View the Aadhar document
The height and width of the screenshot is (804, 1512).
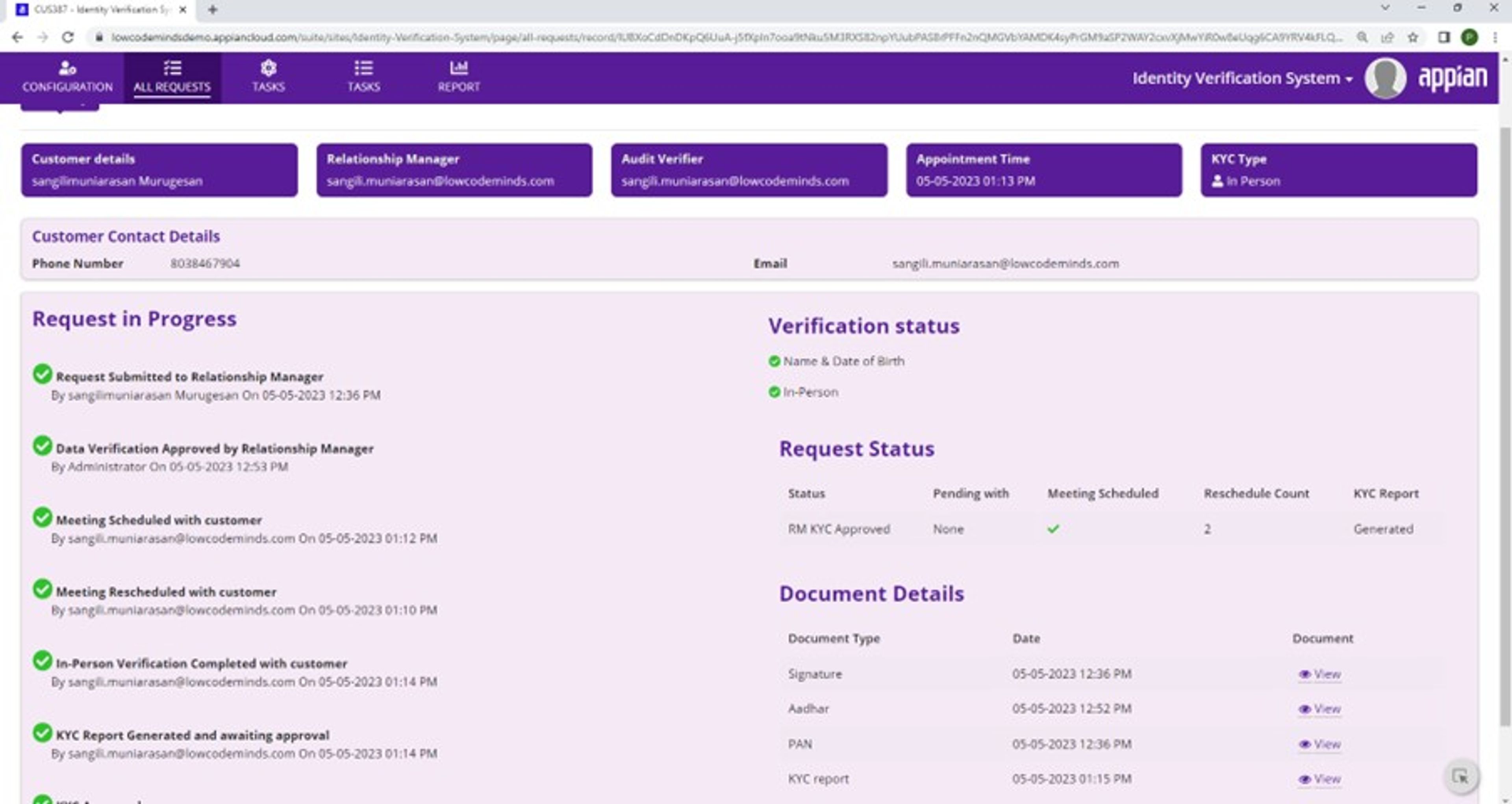[x=1319, y=709]
